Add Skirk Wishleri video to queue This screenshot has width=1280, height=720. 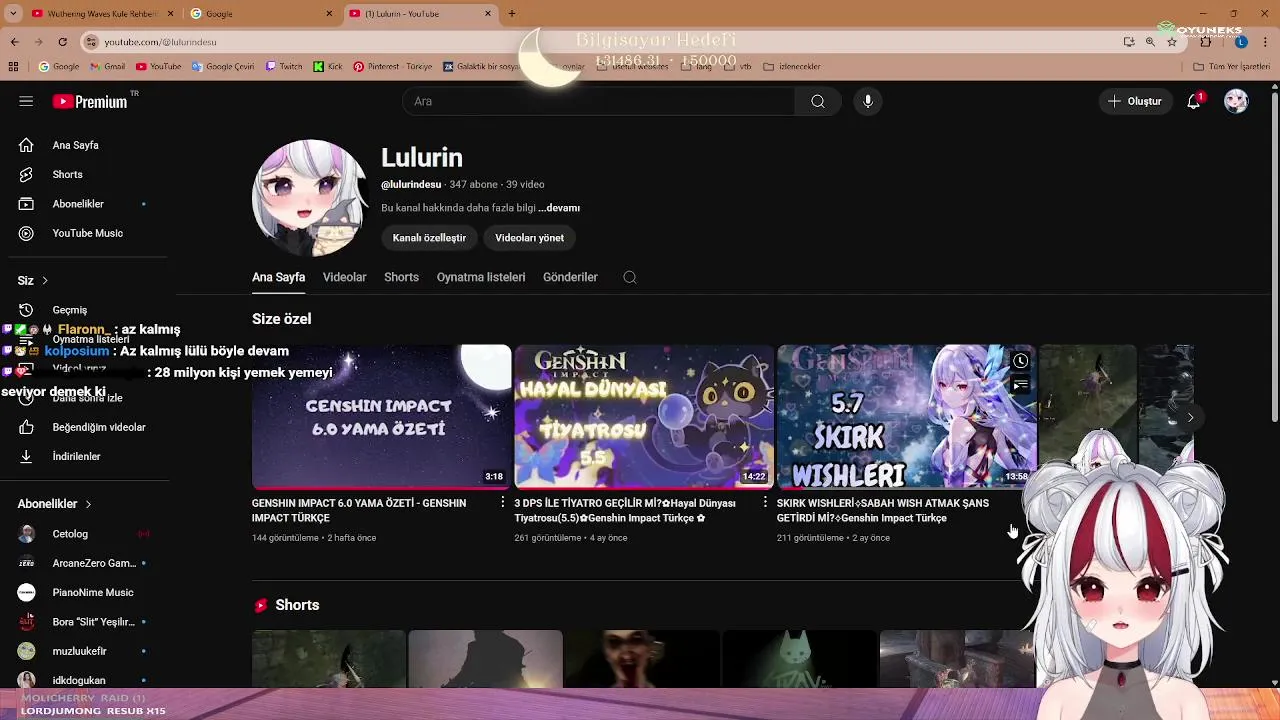[1020, 386]
